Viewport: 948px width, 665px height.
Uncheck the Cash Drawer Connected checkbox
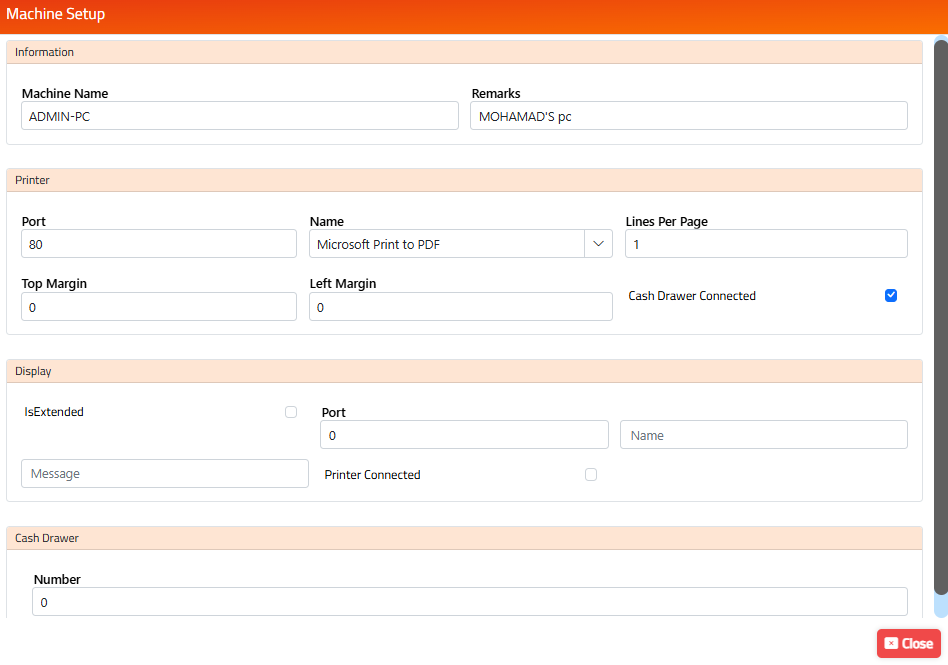[891, 296]
